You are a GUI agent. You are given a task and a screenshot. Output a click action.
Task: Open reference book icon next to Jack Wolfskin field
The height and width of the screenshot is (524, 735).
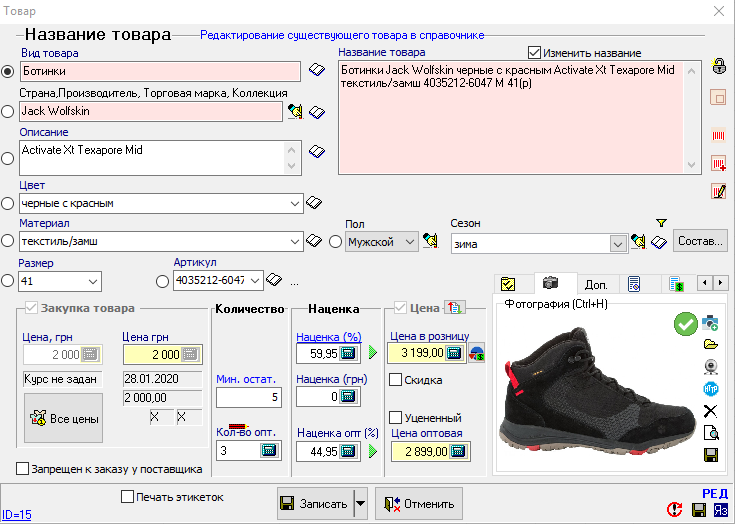[317, 112]
